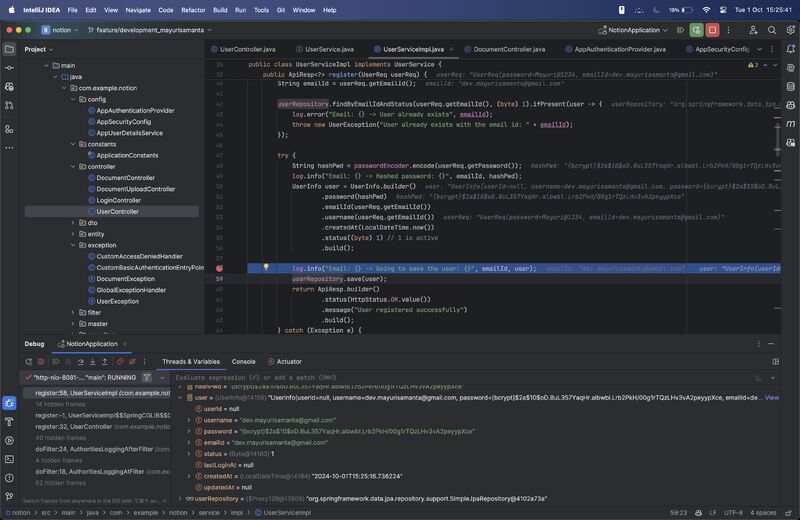The width and height of the screenshot is (800, 520).
Task: Click macOS Wi-Fi menu bar icon
Action: coord(706,10)
